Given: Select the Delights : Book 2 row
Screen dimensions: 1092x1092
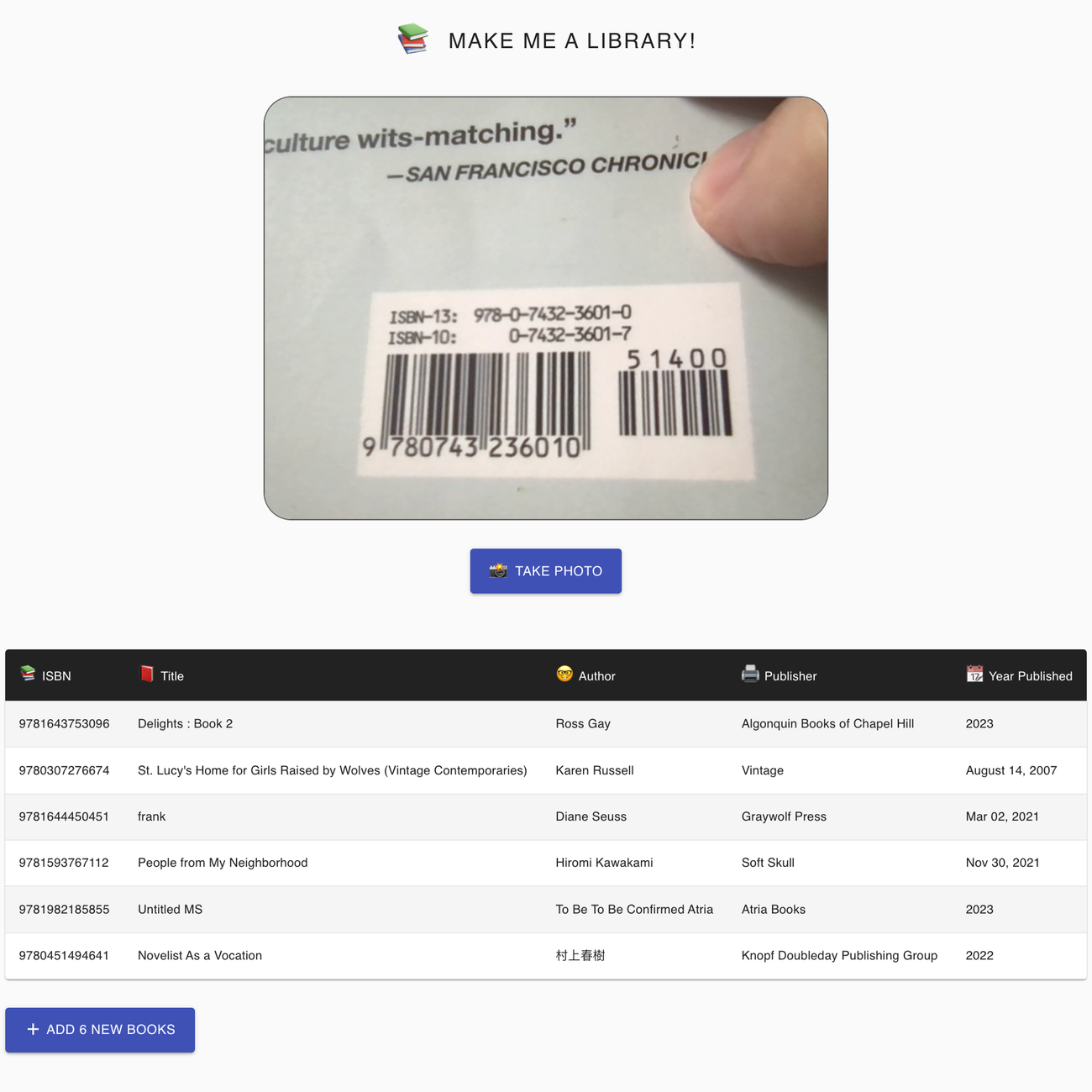Looking at the screenshot, I should tap(185, 724).
